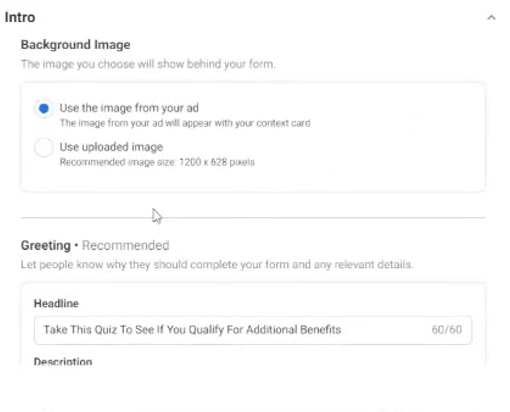The height and width of the screenshot is (412, 510).
Task: Collapse the Intro section chevron
Action: click(x=491, y=17)
